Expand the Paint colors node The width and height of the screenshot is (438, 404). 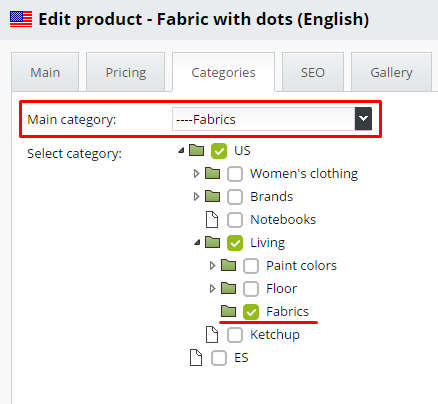pos(212,266)
